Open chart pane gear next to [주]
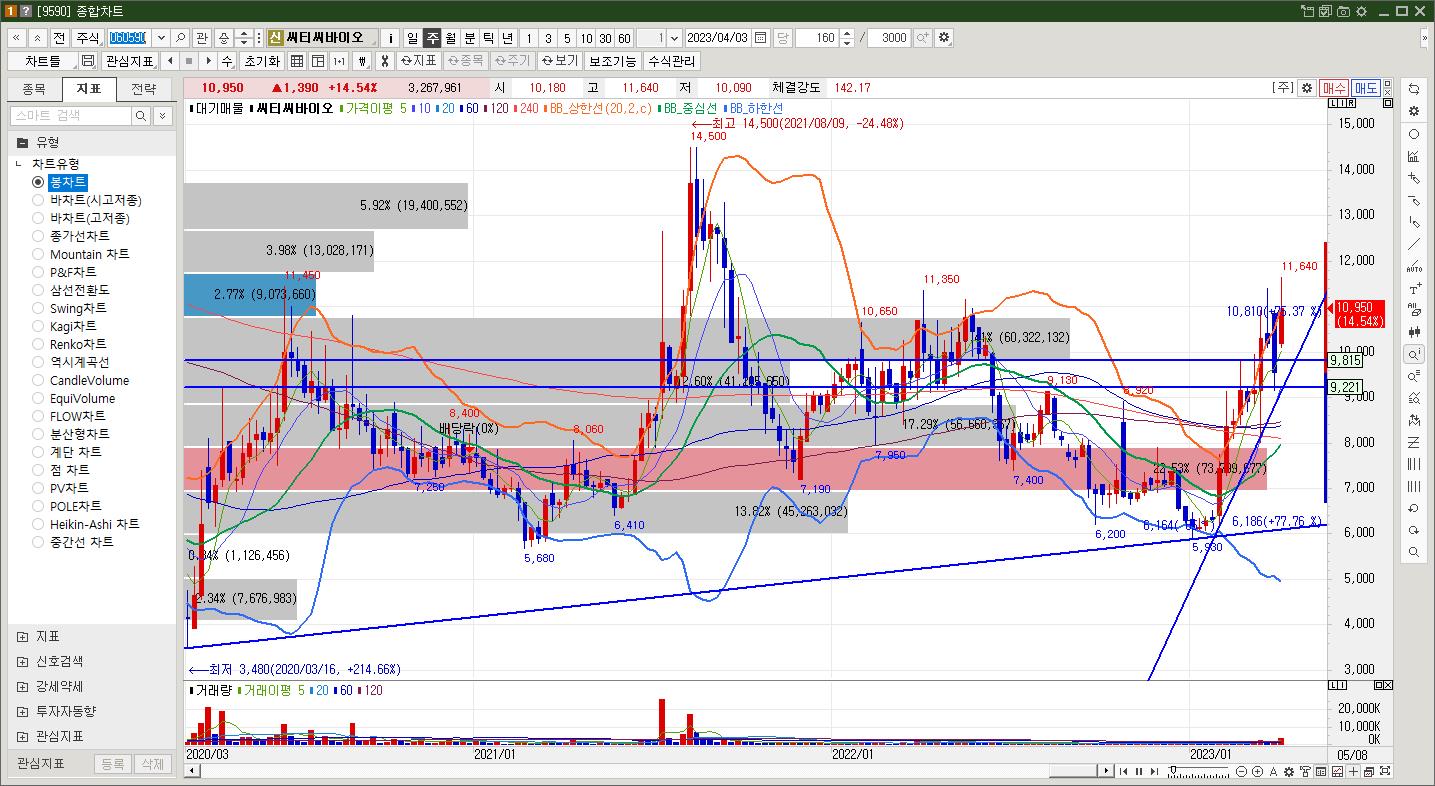 (1306, 88)
